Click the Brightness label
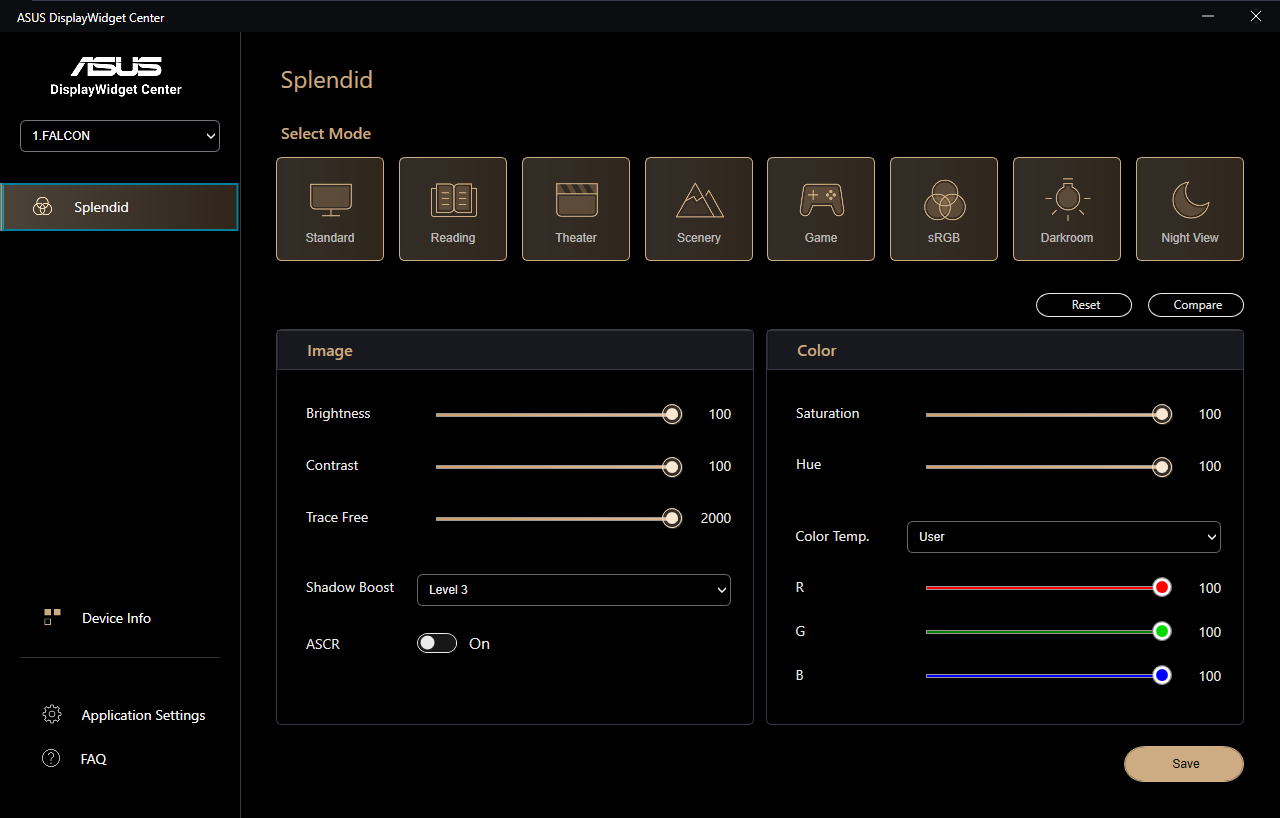Screen dimensions: 1280x818 tap(338, 413)
